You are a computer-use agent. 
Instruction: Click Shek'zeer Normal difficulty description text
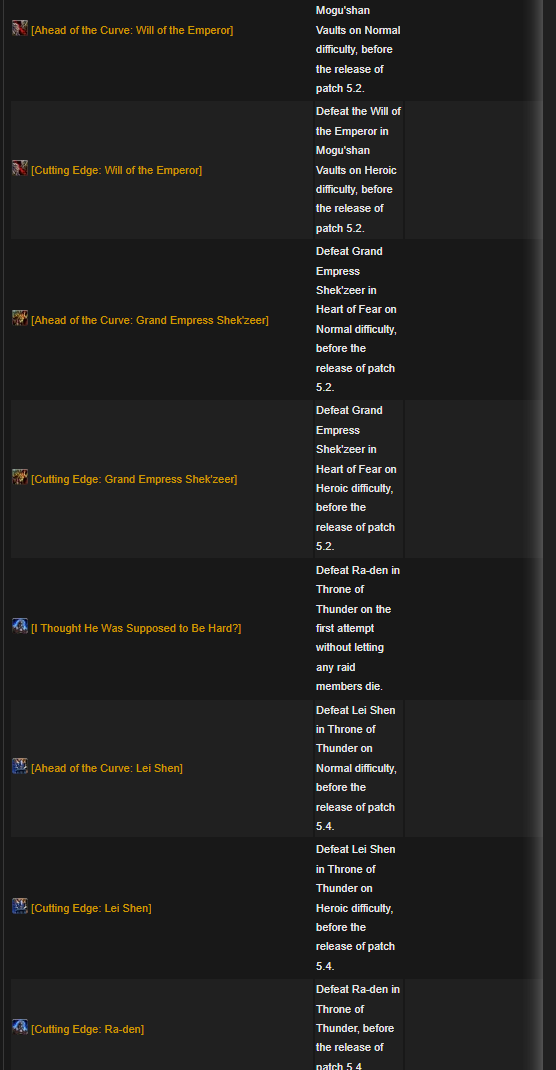[356, 319]
